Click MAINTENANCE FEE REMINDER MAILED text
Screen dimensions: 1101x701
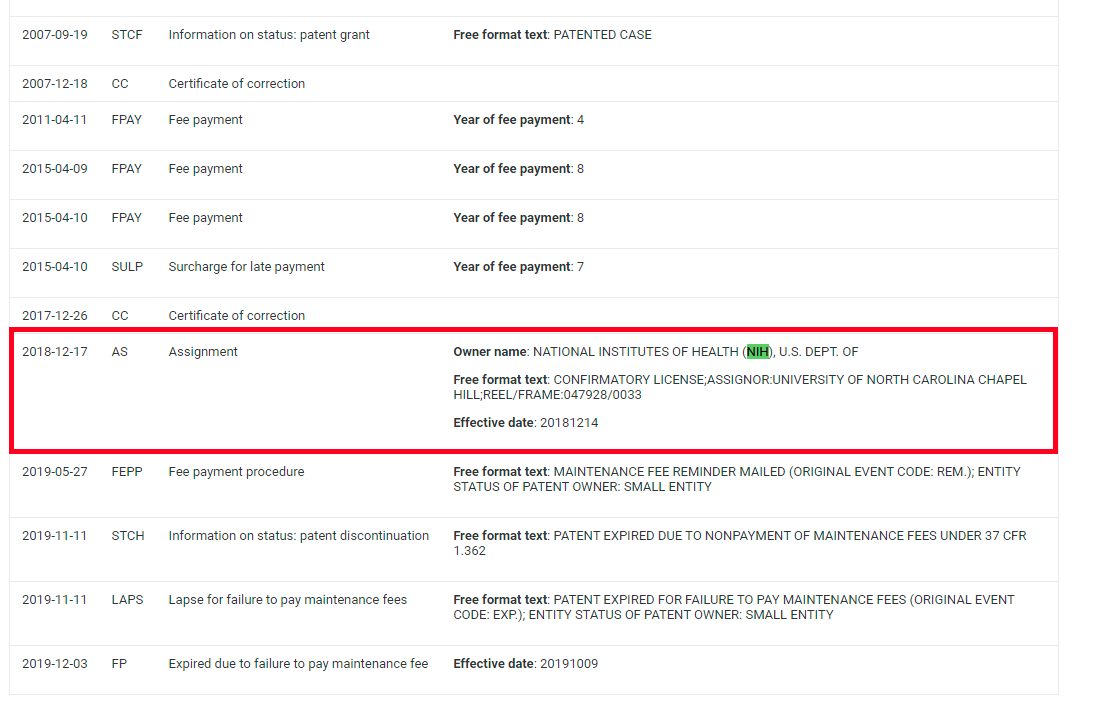pyautogui.click(x=737, y=479)
